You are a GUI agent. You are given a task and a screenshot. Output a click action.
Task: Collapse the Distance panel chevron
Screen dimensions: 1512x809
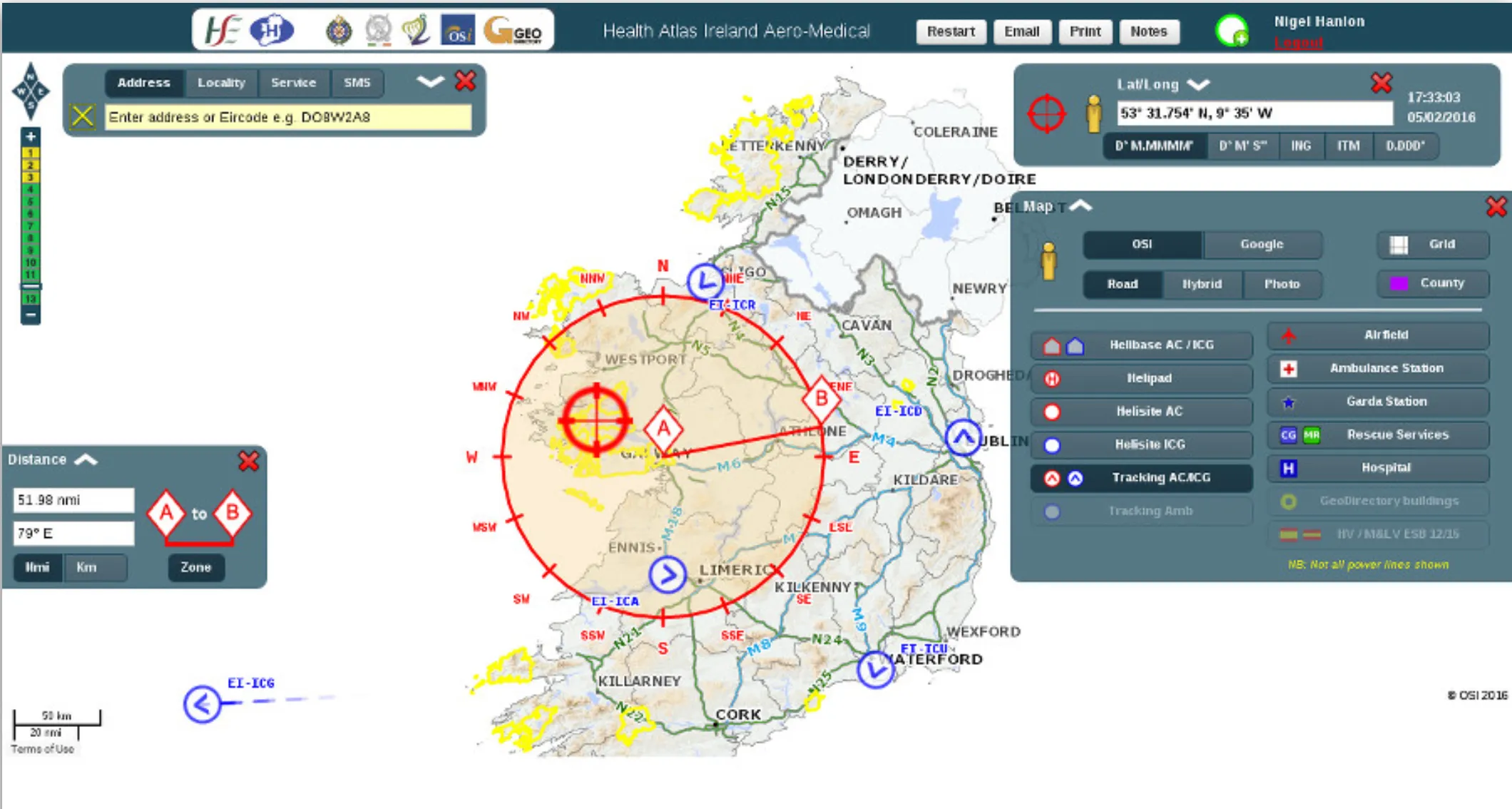[86, 459]
